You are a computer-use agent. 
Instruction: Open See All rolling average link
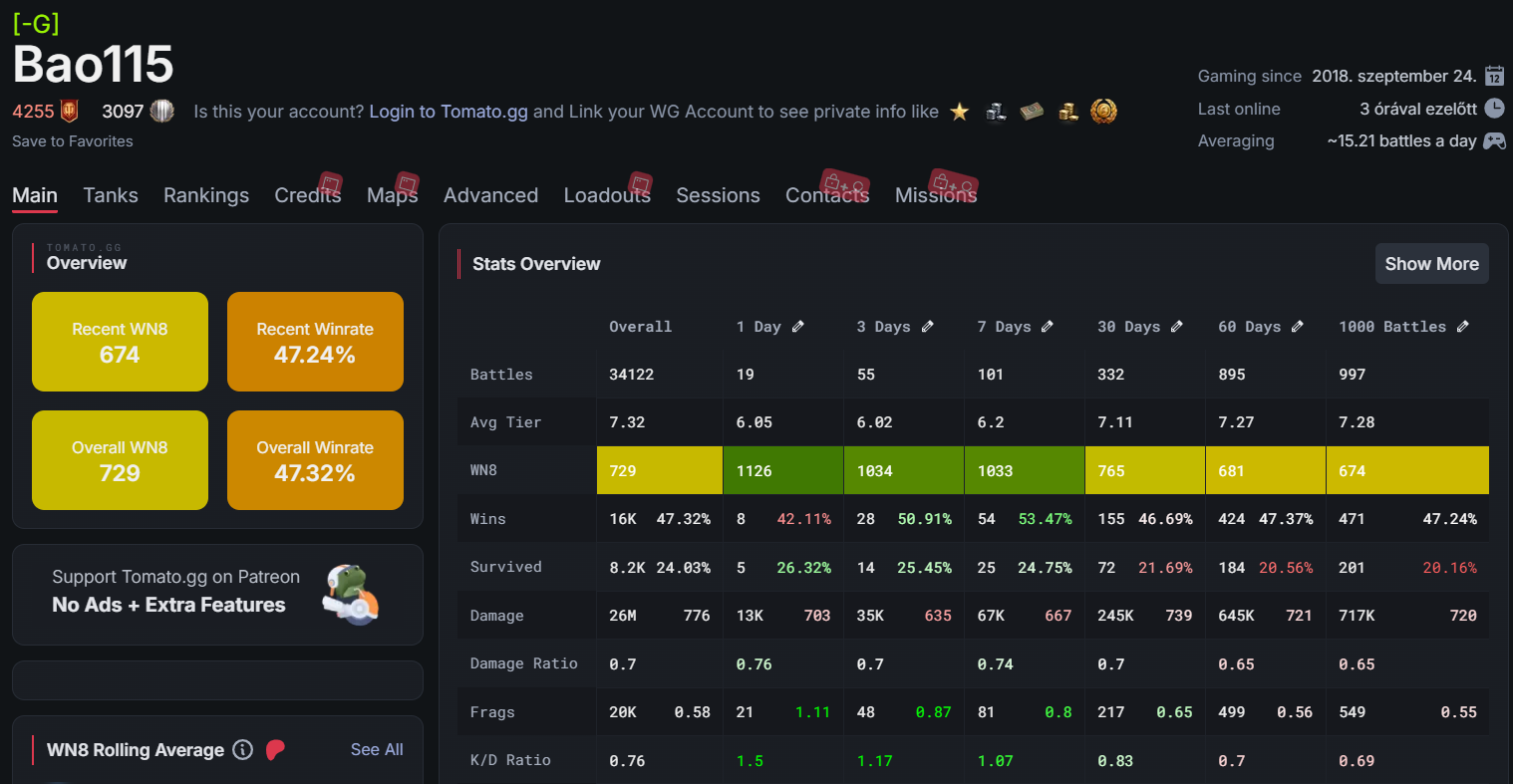pyautogui.click(x=377, y=749)
